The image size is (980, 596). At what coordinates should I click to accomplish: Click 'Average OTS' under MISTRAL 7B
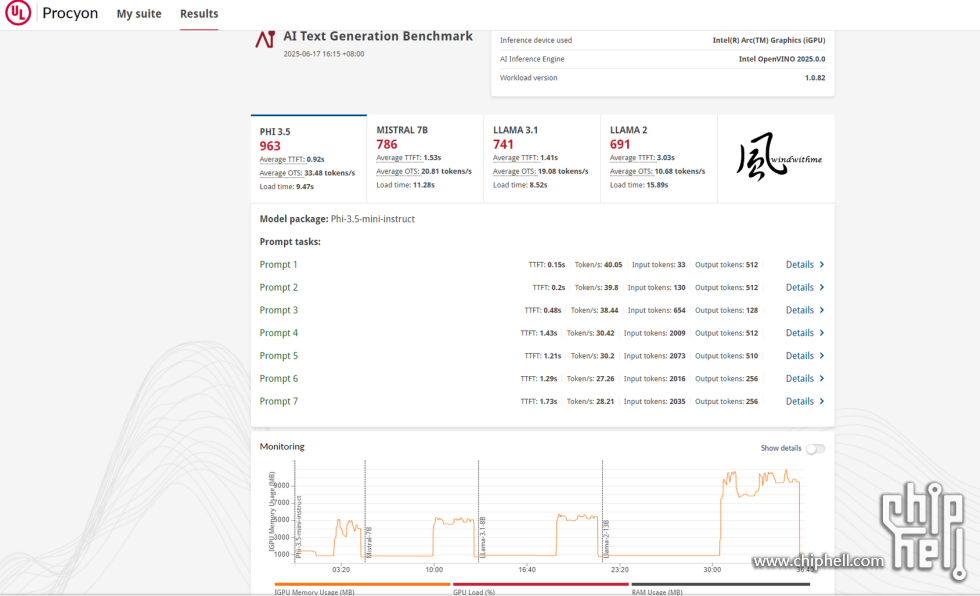(398, 171)
